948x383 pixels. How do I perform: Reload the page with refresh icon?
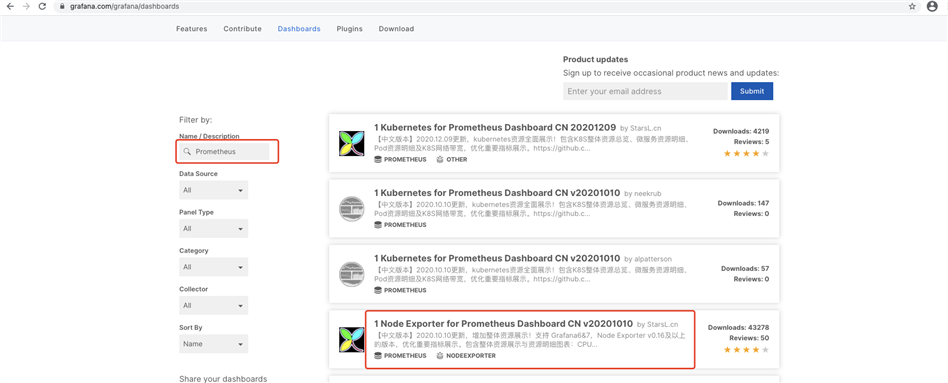[42, 6]
